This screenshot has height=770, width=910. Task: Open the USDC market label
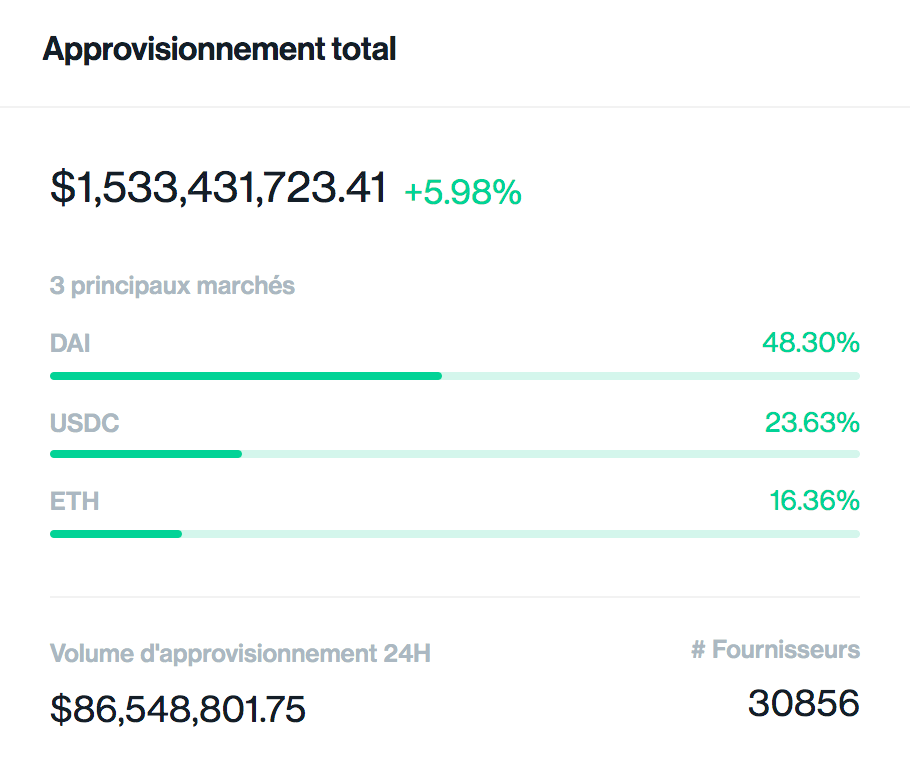click(84, 423)
